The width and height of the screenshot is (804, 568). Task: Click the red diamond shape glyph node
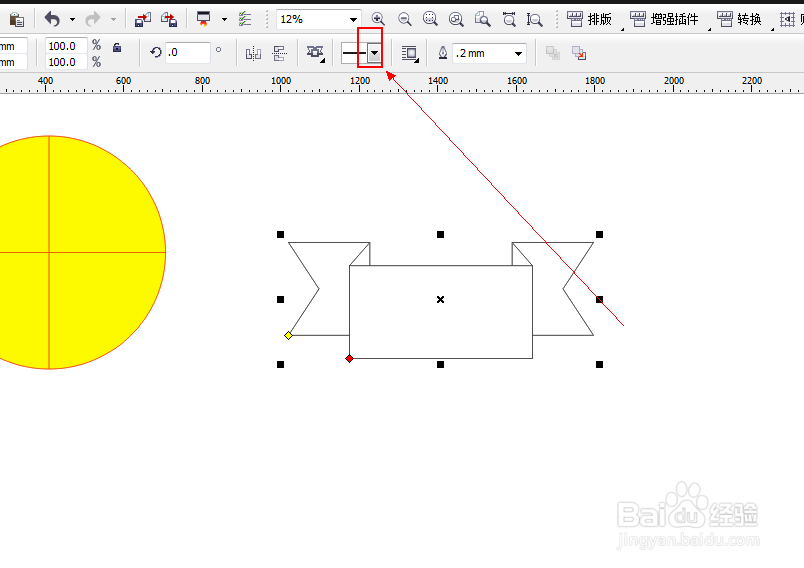349,358
